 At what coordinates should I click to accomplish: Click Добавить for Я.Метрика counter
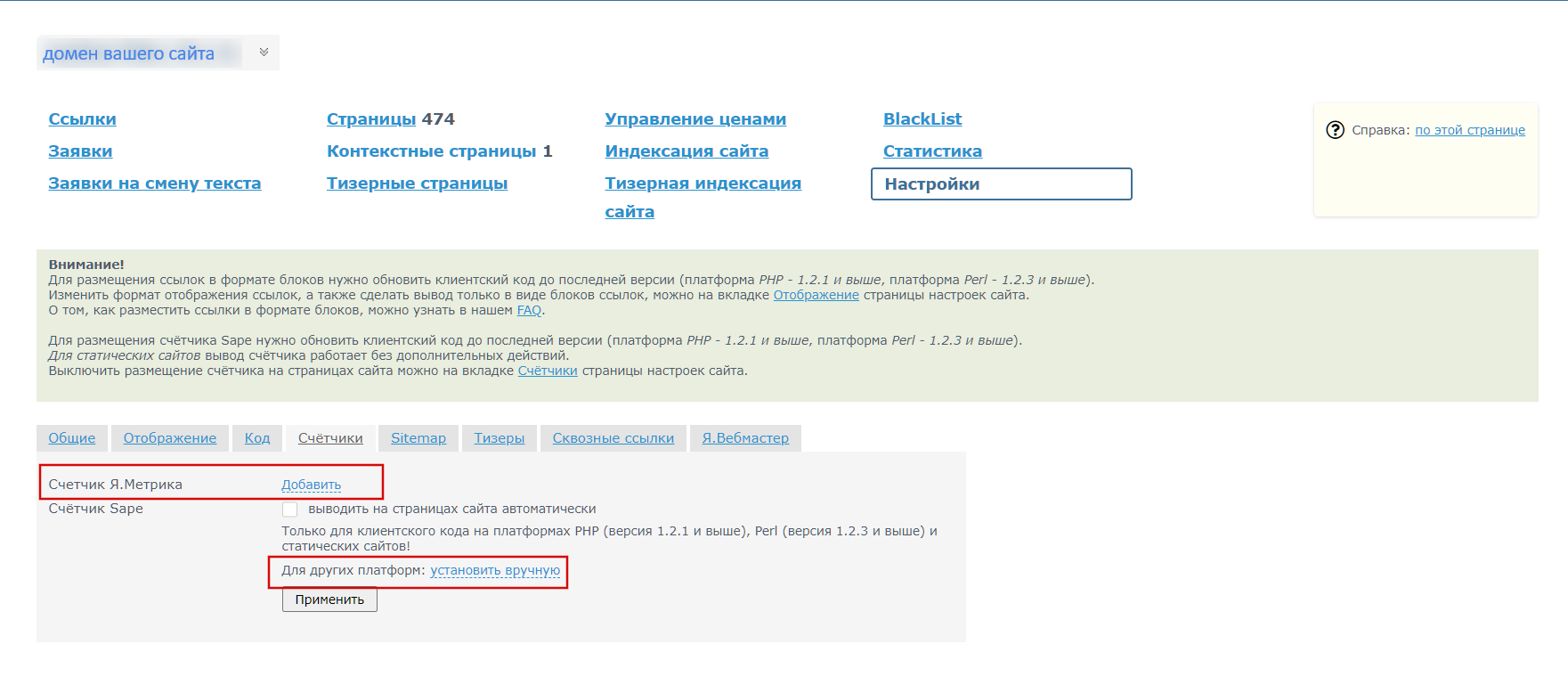coord(311,485)
